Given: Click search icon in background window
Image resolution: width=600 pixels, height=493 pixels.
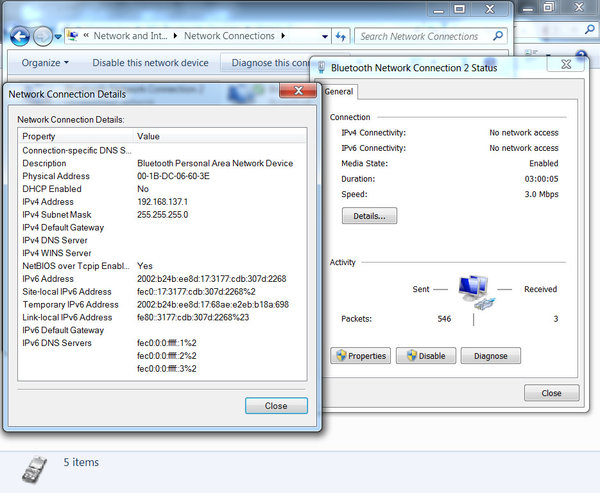Looking at the screenshot, I should [x=590, y=29].
